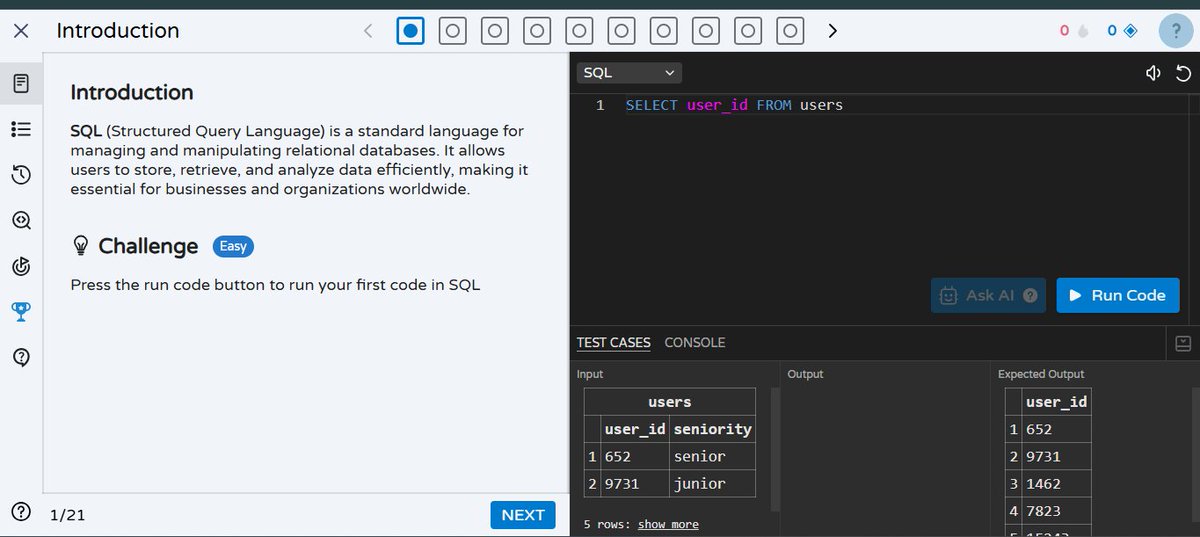Image resolution: width=1200 pixels, height=537 pixels.
Task: Open the progress chart sidebar icon
Action: coord(21,266)
